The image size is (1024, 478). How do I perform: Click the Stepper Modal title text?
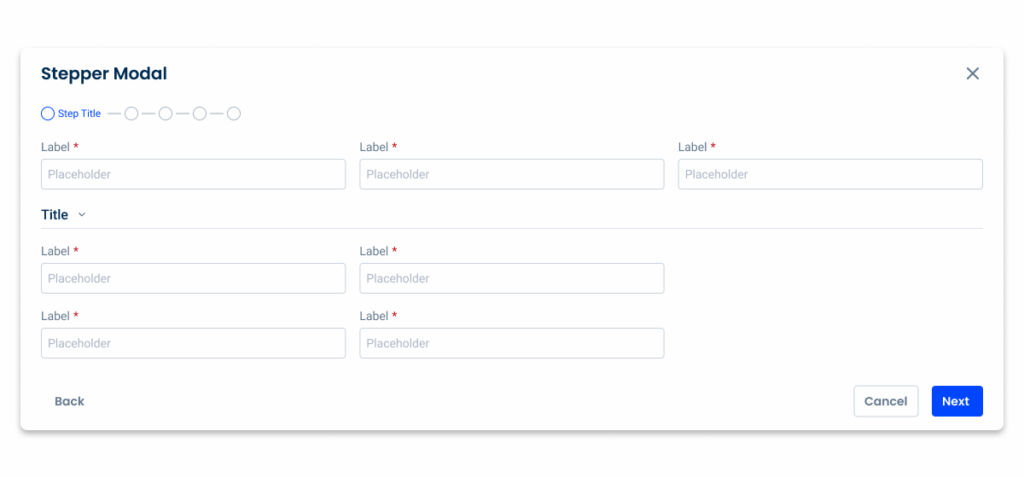(x=104, y=74)
